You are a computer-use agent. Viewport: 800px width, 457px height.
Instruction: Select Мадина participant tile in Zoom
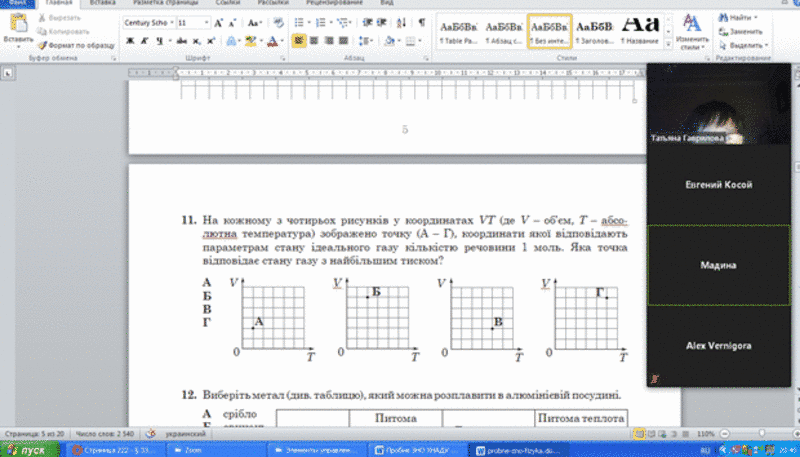click(718, 265)
